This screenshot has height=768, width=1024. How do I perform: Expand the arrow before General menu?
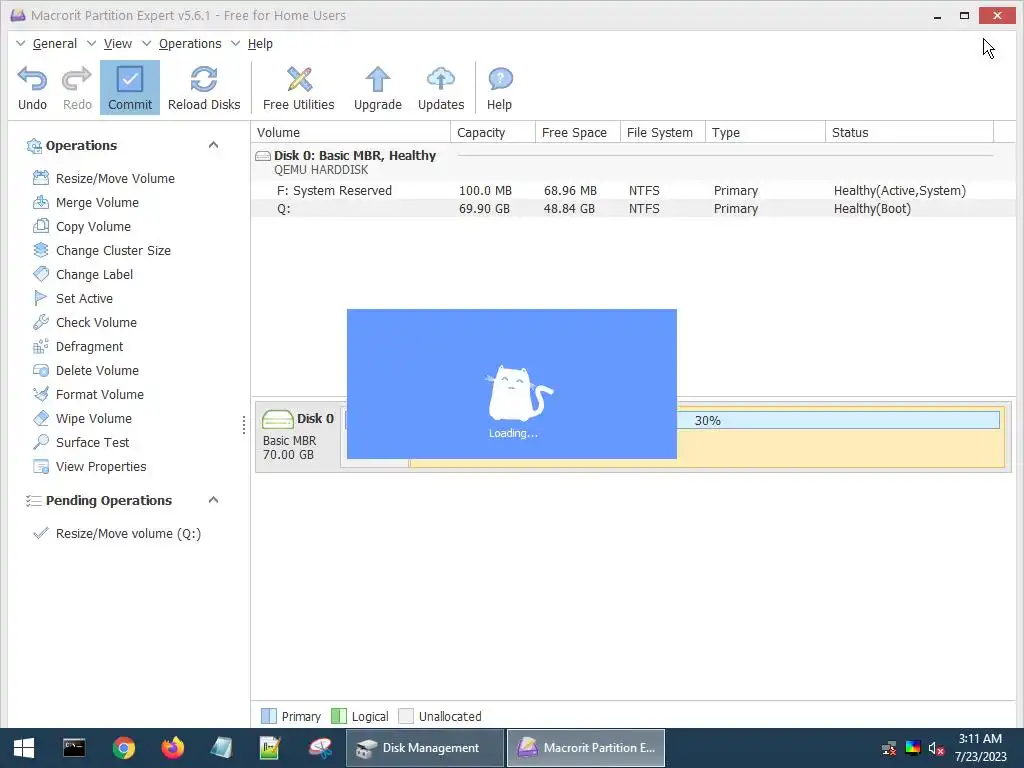click(20, 44)
